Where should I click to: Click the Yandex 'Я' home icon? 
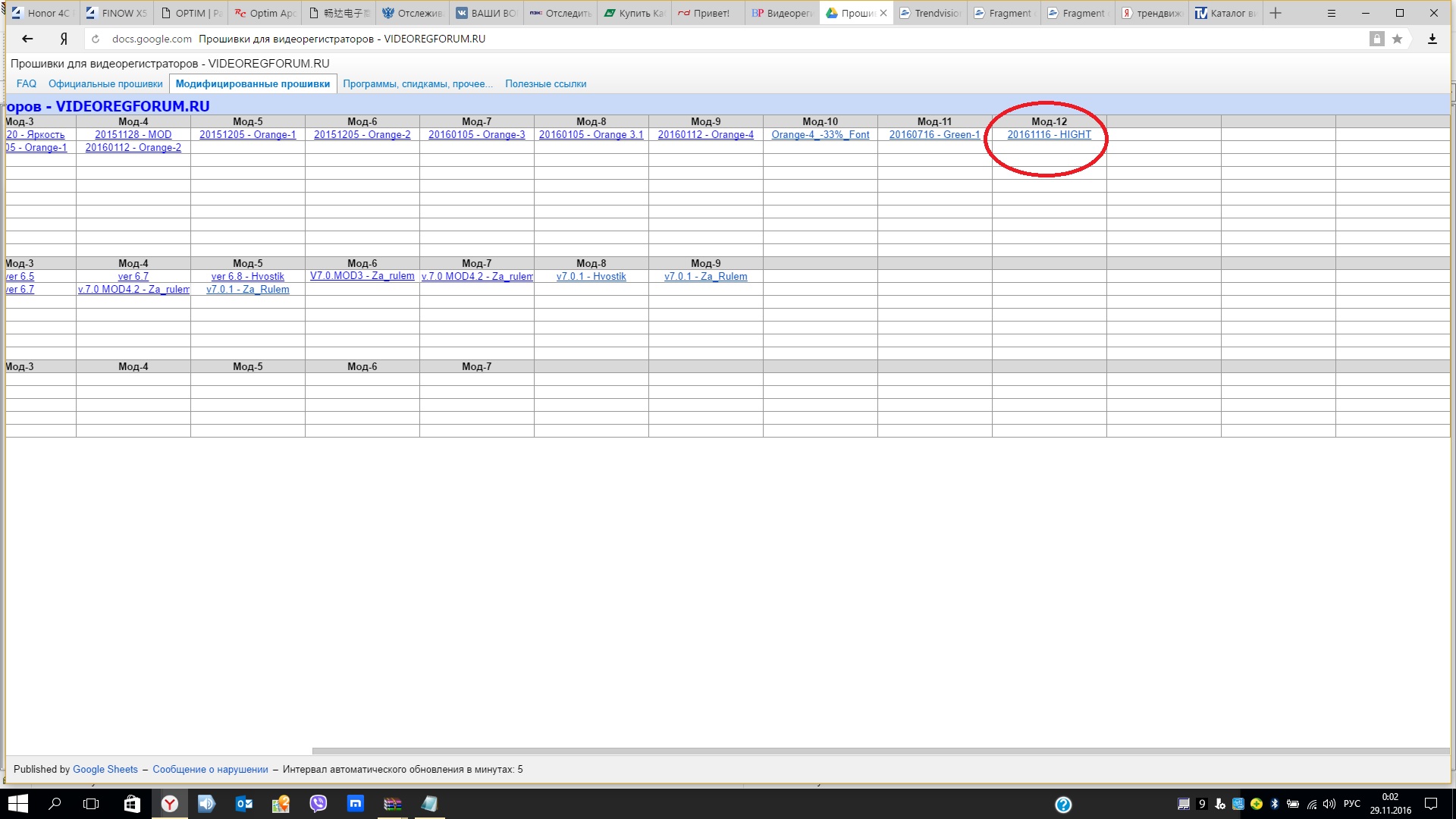coord(64,39)
